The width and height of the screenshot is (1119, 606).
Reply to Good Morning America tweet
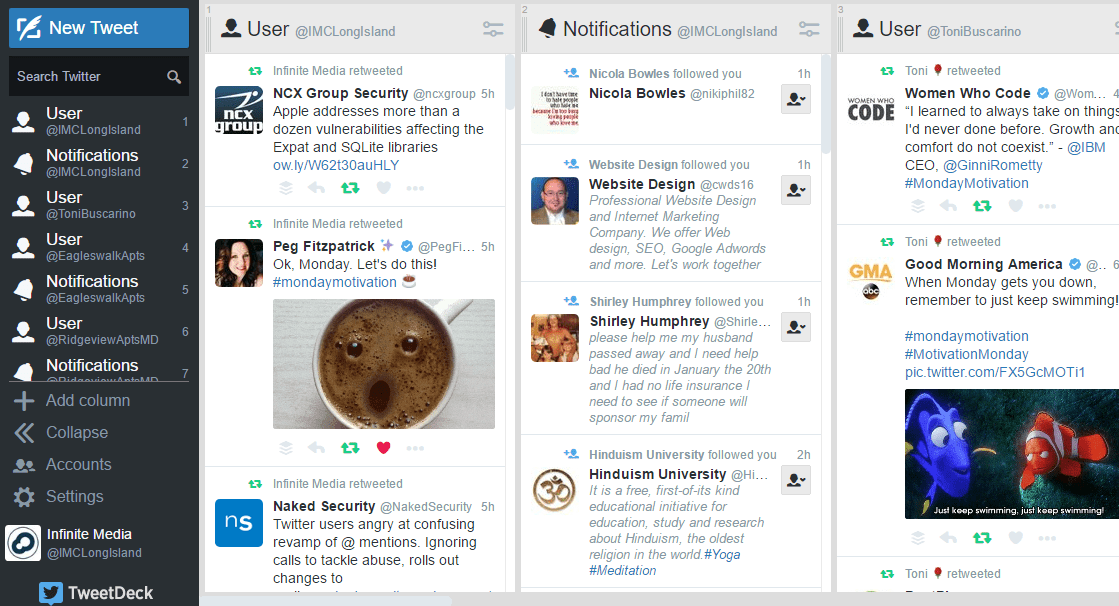point(948,538)
